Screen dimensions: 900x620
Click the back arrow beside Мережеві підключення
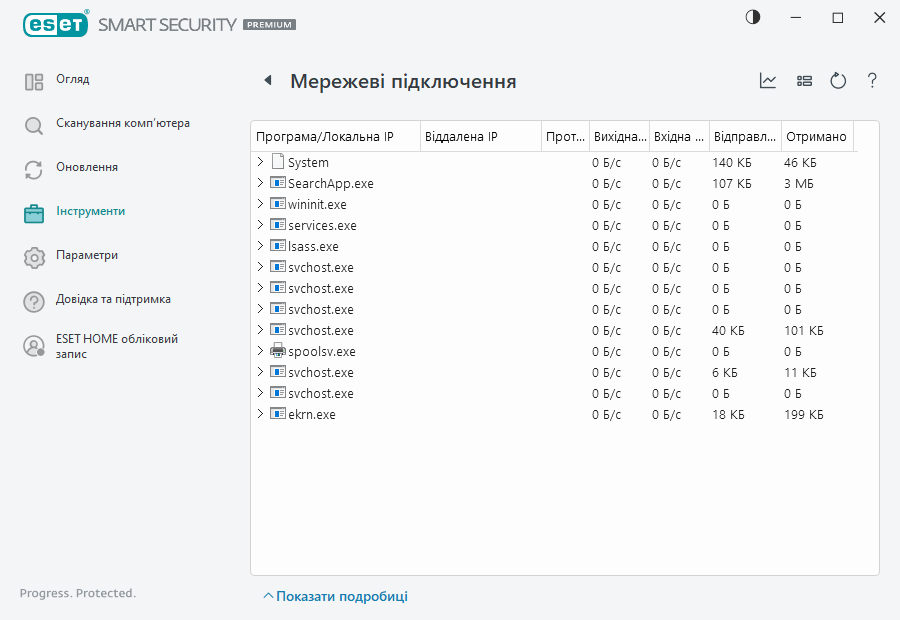pyautogui.click(x=267, y=81)
